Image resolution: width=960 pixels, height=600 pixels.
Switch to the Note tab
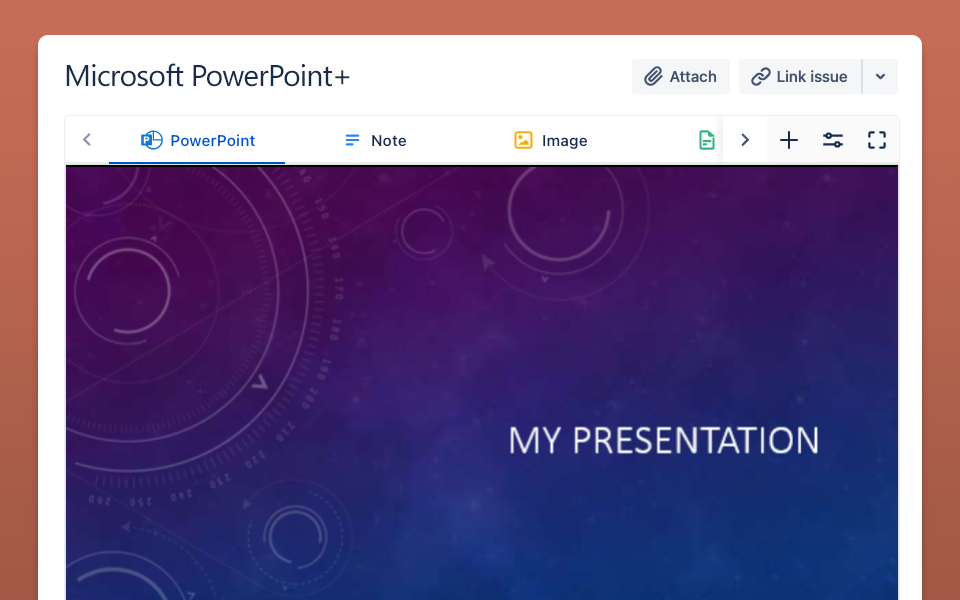[x=375, y=140]
